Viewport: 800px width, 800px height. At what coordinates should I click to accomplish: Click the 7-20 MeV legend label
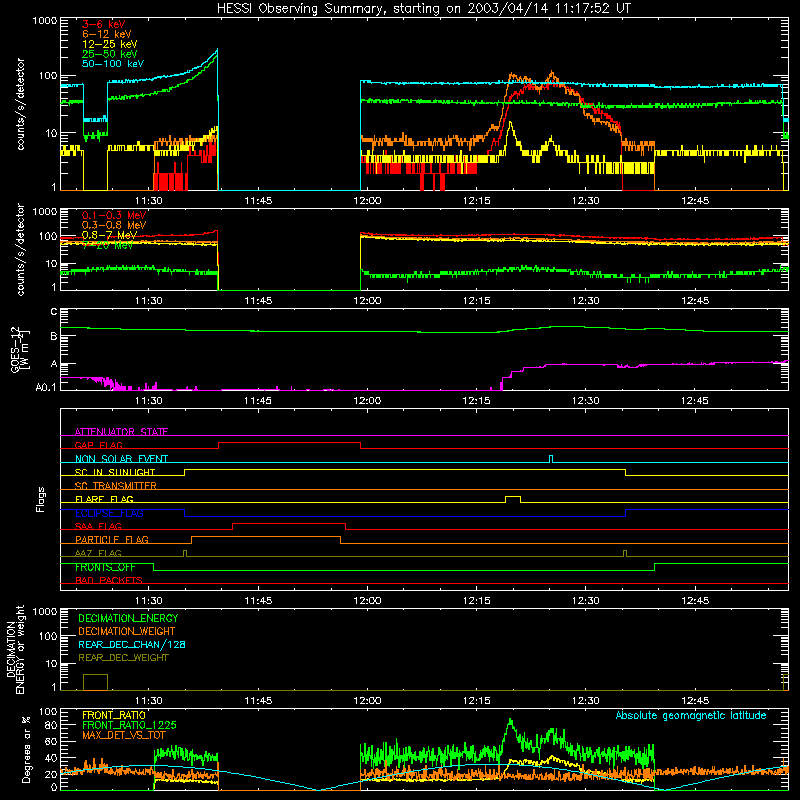tap(107, 245)
